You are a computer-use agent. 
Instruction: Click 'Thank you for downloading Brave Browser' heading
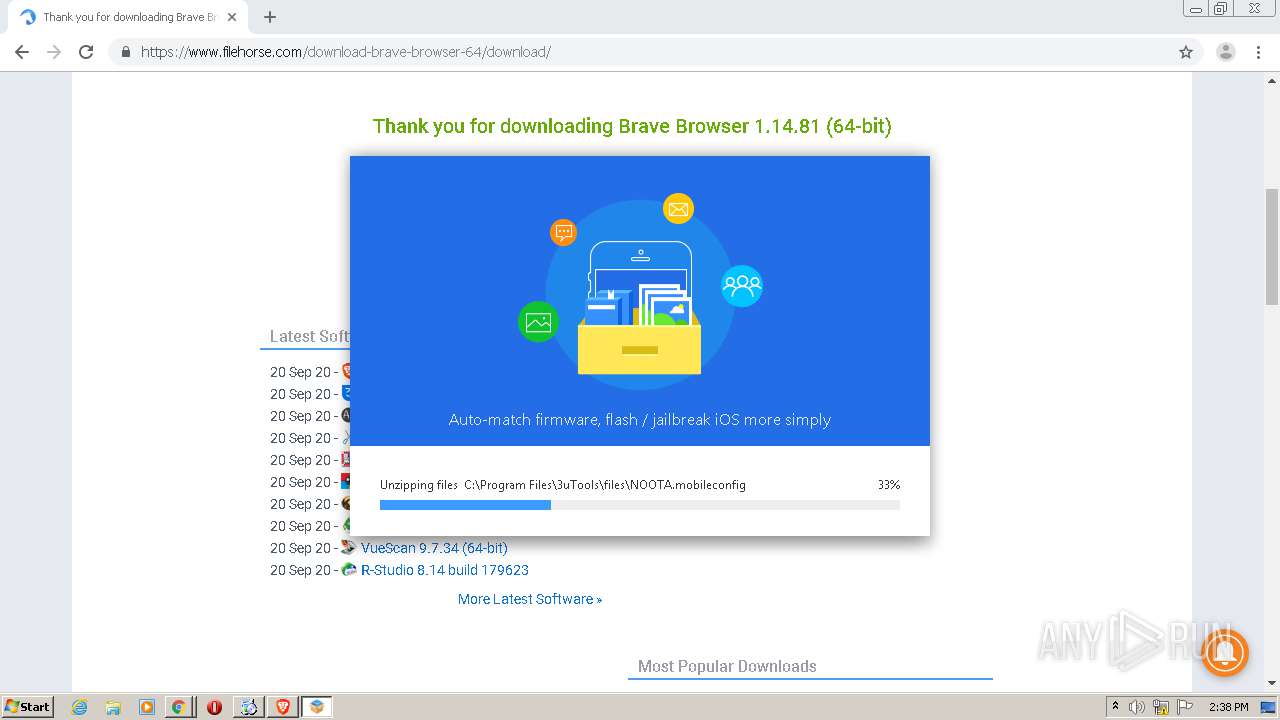pos(632,126)
